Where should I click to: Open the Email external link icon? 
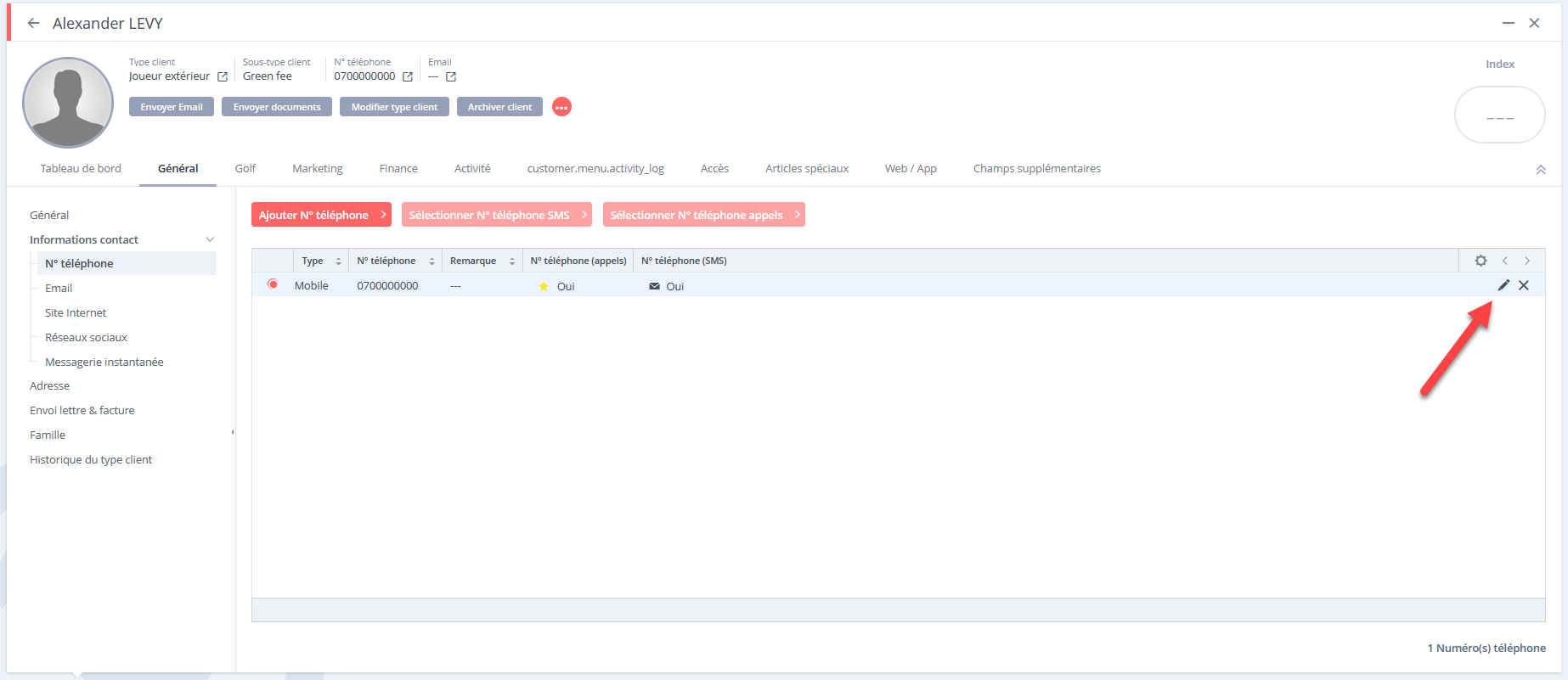[x=451, y=76]
